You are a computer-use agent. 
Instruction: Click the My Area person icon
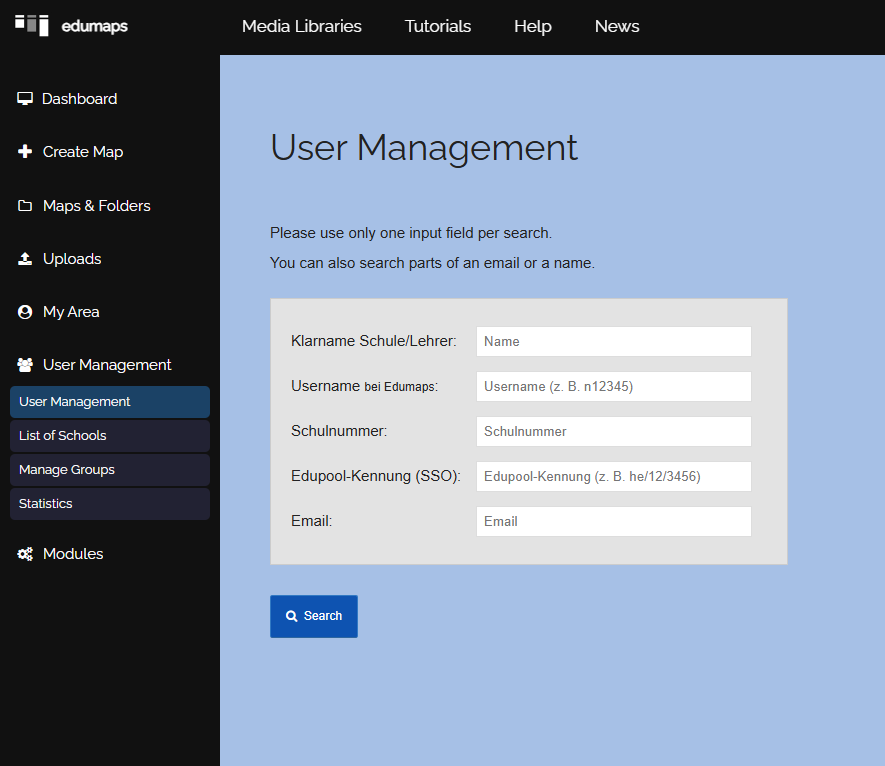[25, 312]
